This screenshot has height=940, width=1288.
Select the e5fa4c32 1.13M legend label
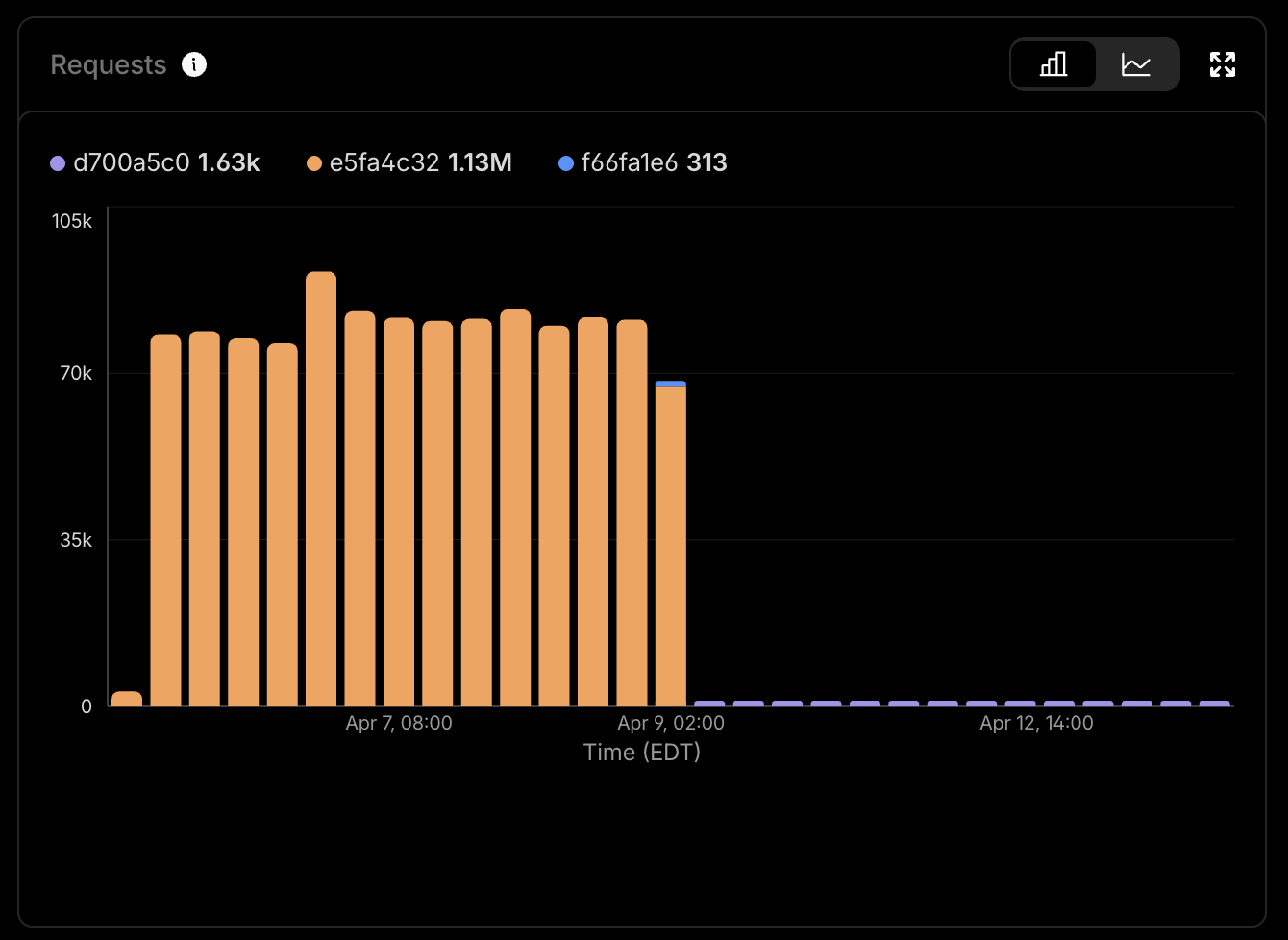click(x=420, y=163)
